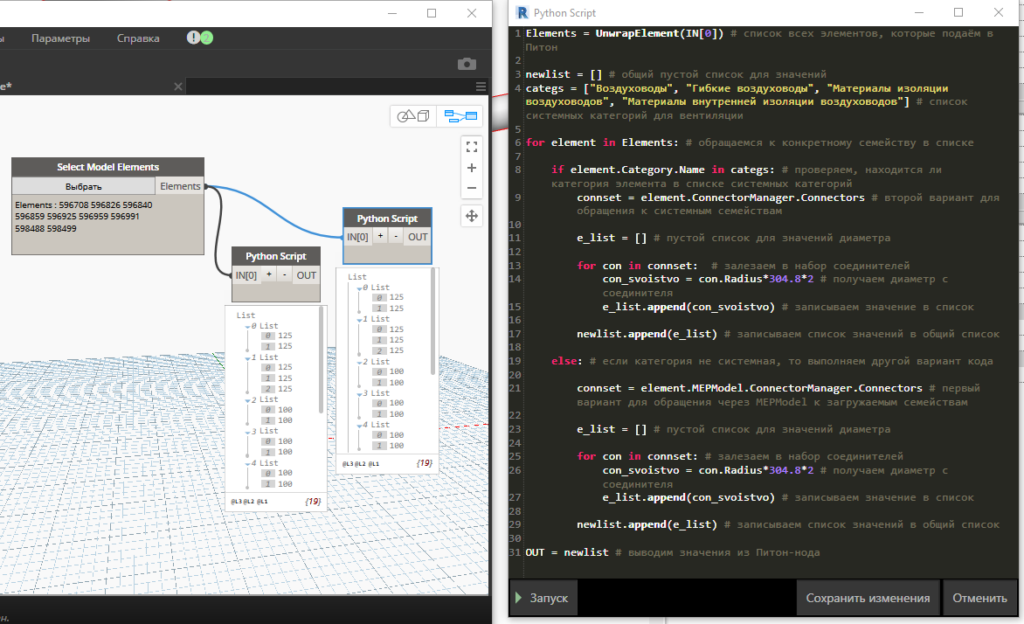The image size is (1024, 624).
Task: Collapse '2 List' in gray node's preview
Action: coord(248,400)
